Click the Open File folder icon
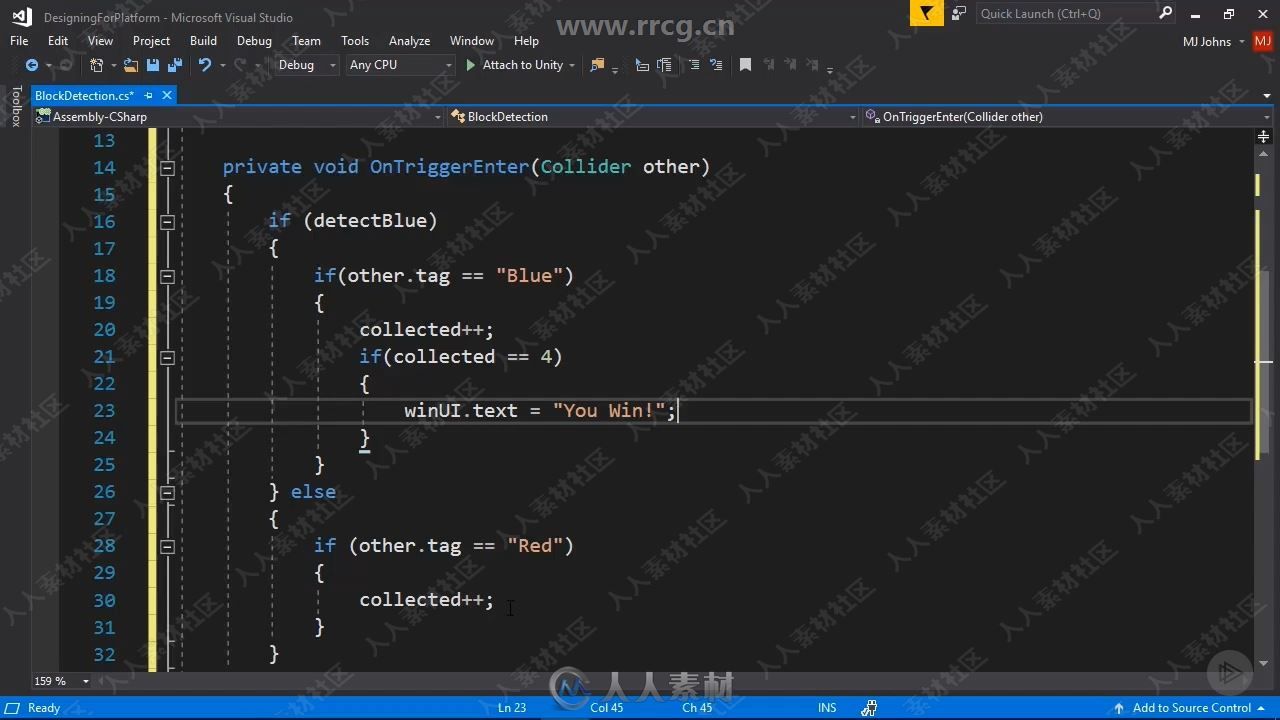The width and height of the screenshot is (1280, 720). pos(131,65)
